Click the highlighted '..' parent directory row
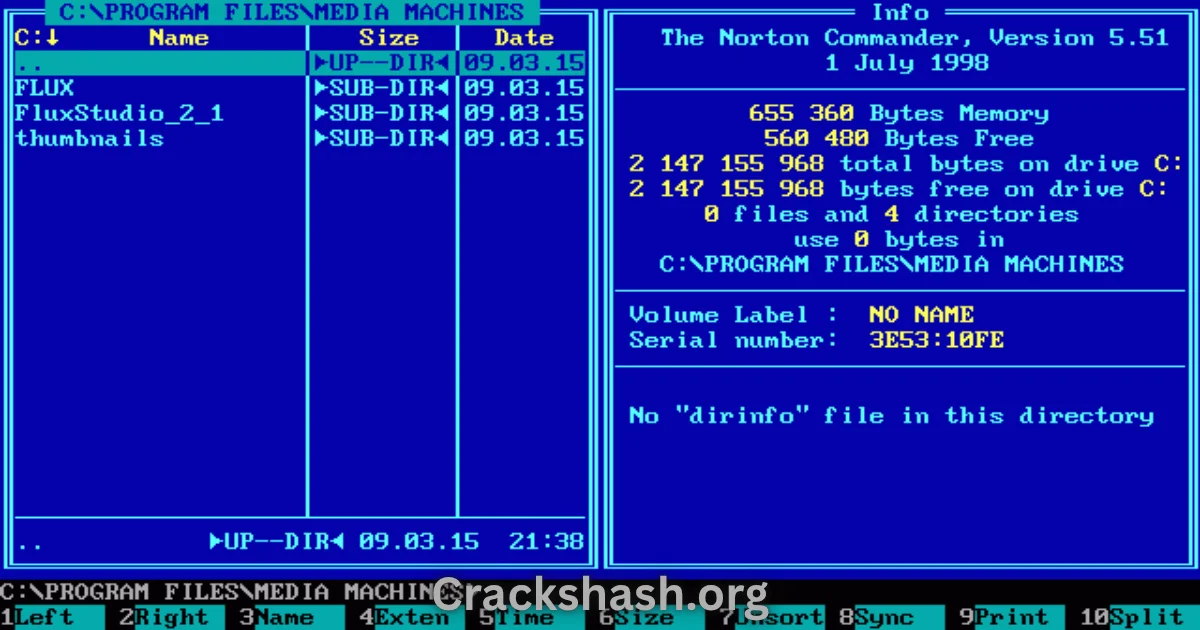The height and width of the screenshot is (630, 1200). point(300,63)
